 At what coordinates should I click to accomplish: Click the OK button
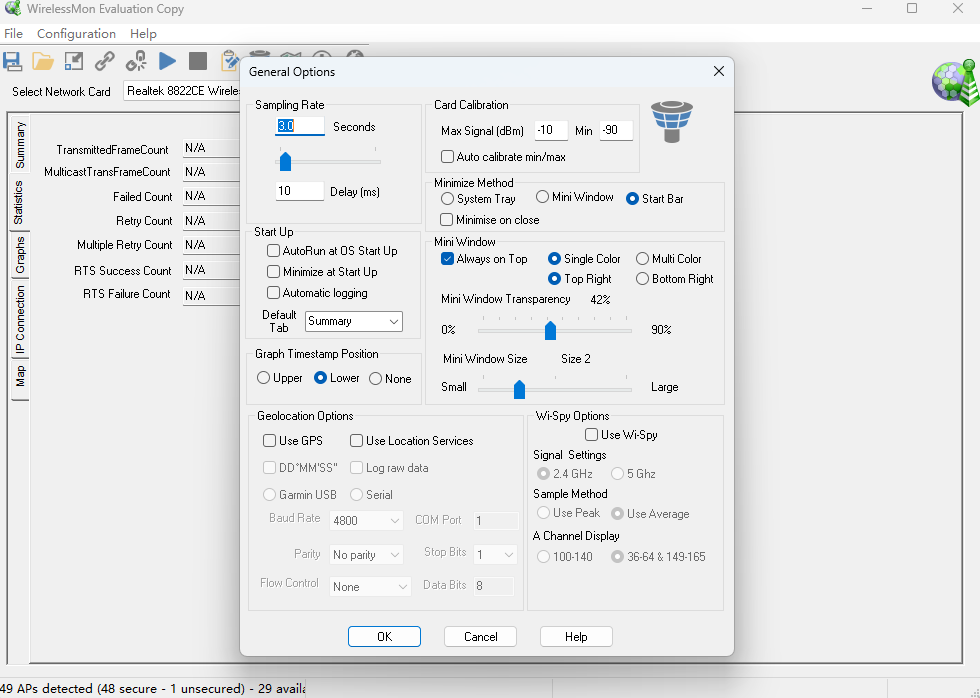384,637
